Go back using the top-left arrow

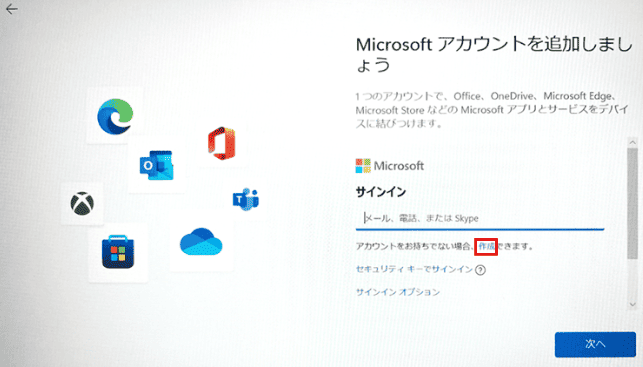12,9
